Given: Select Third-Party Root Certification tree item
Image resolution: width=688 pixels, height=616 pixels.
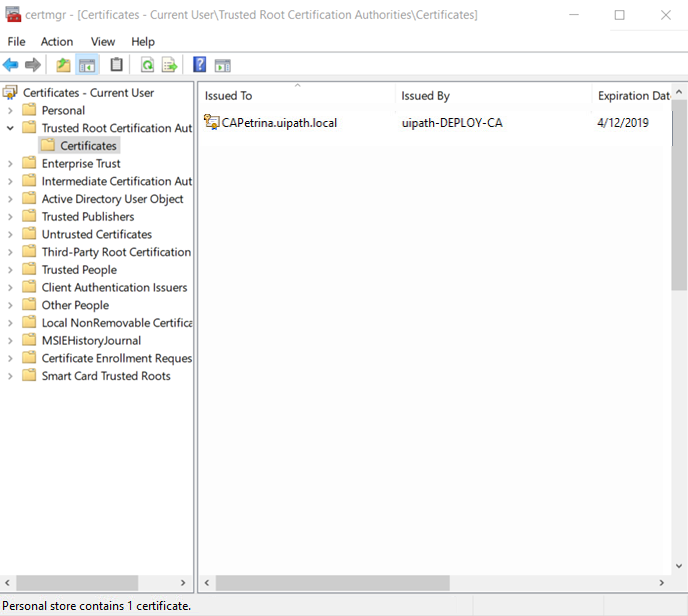Looking at the screenshot, I should click(116, 252).
